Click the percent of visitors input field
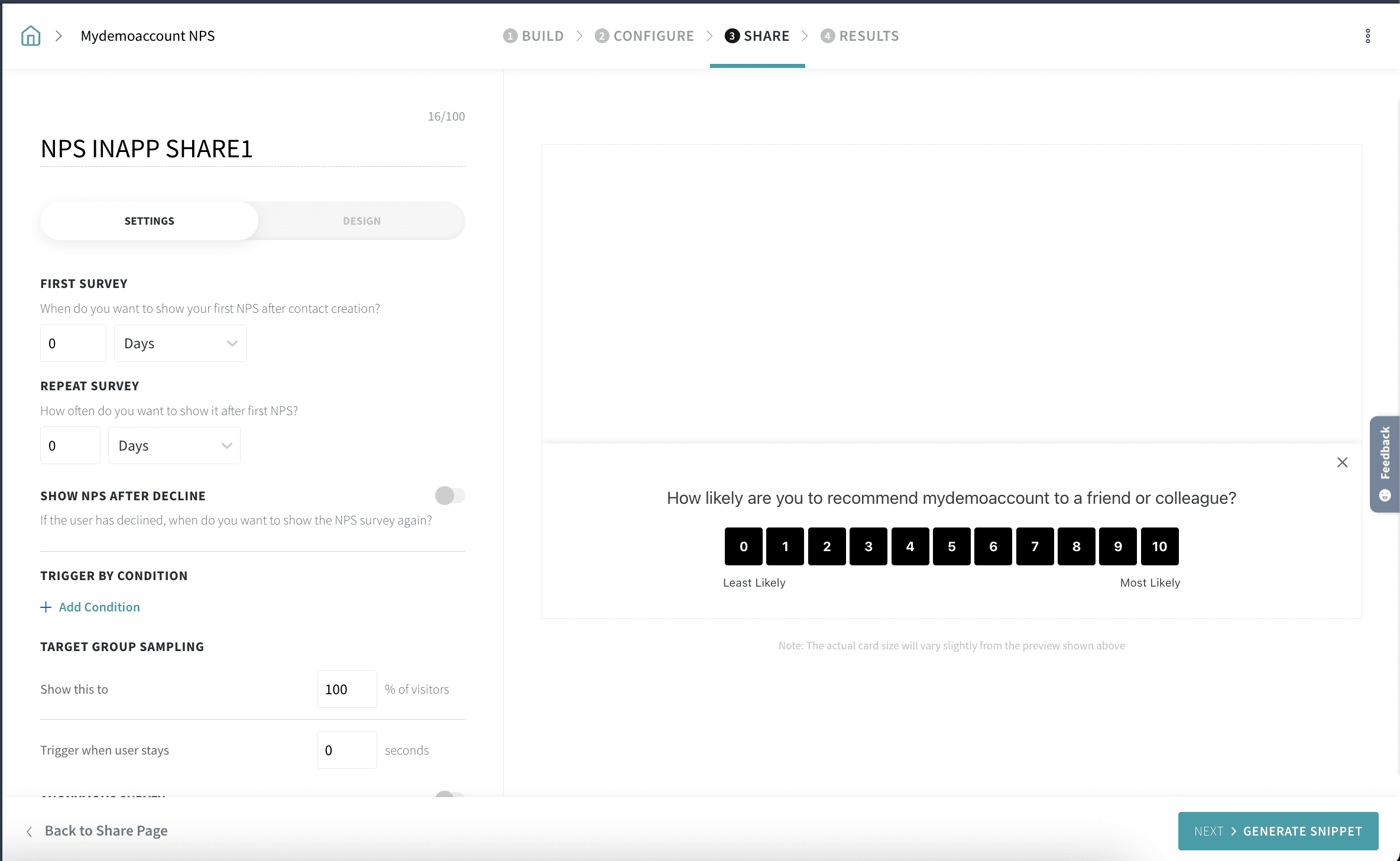Image resolution: width=1400 pixels, height=861 pixels. click(x=346, y=689)
